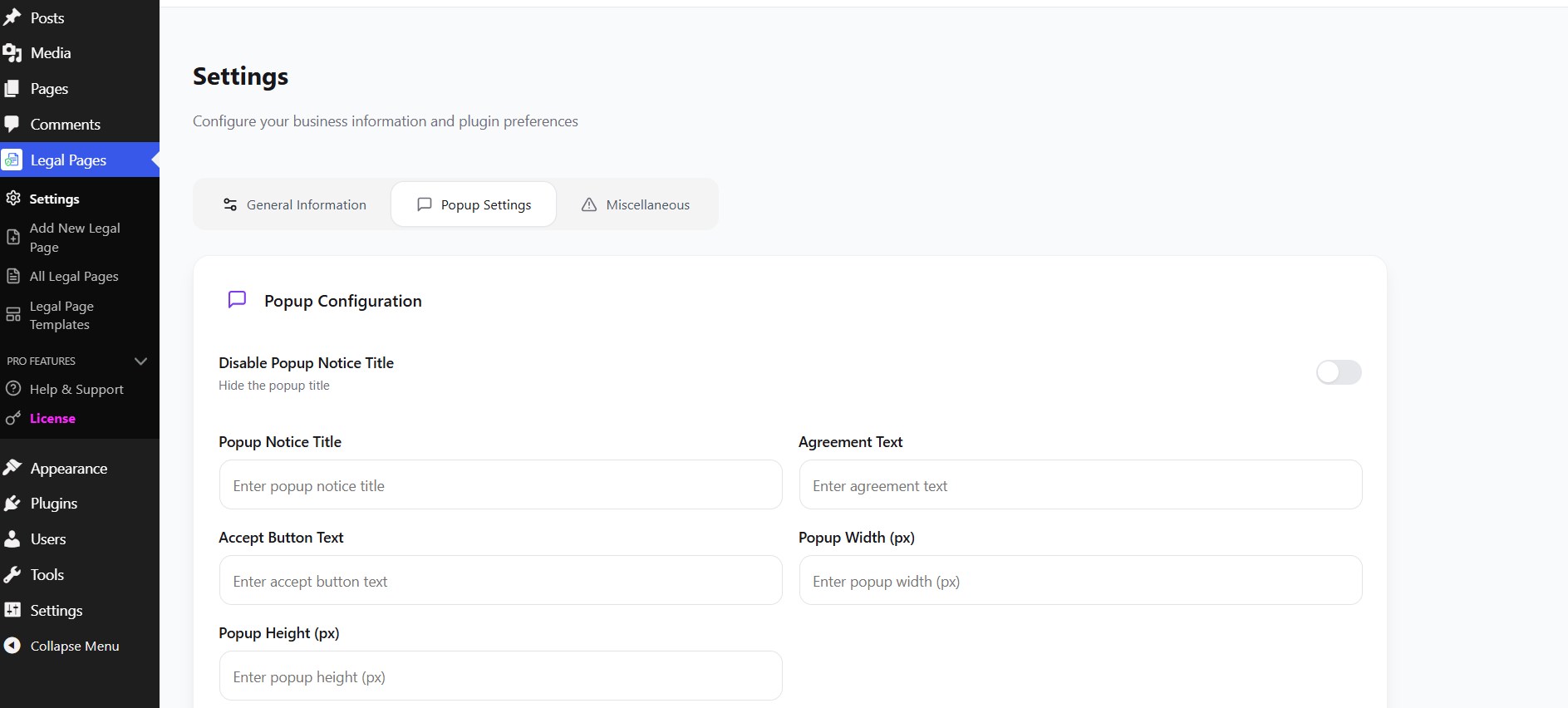Click the WordPress Settings sliders icon
This screenshot has height=708, width=1568.
click(x=12, y=610)
